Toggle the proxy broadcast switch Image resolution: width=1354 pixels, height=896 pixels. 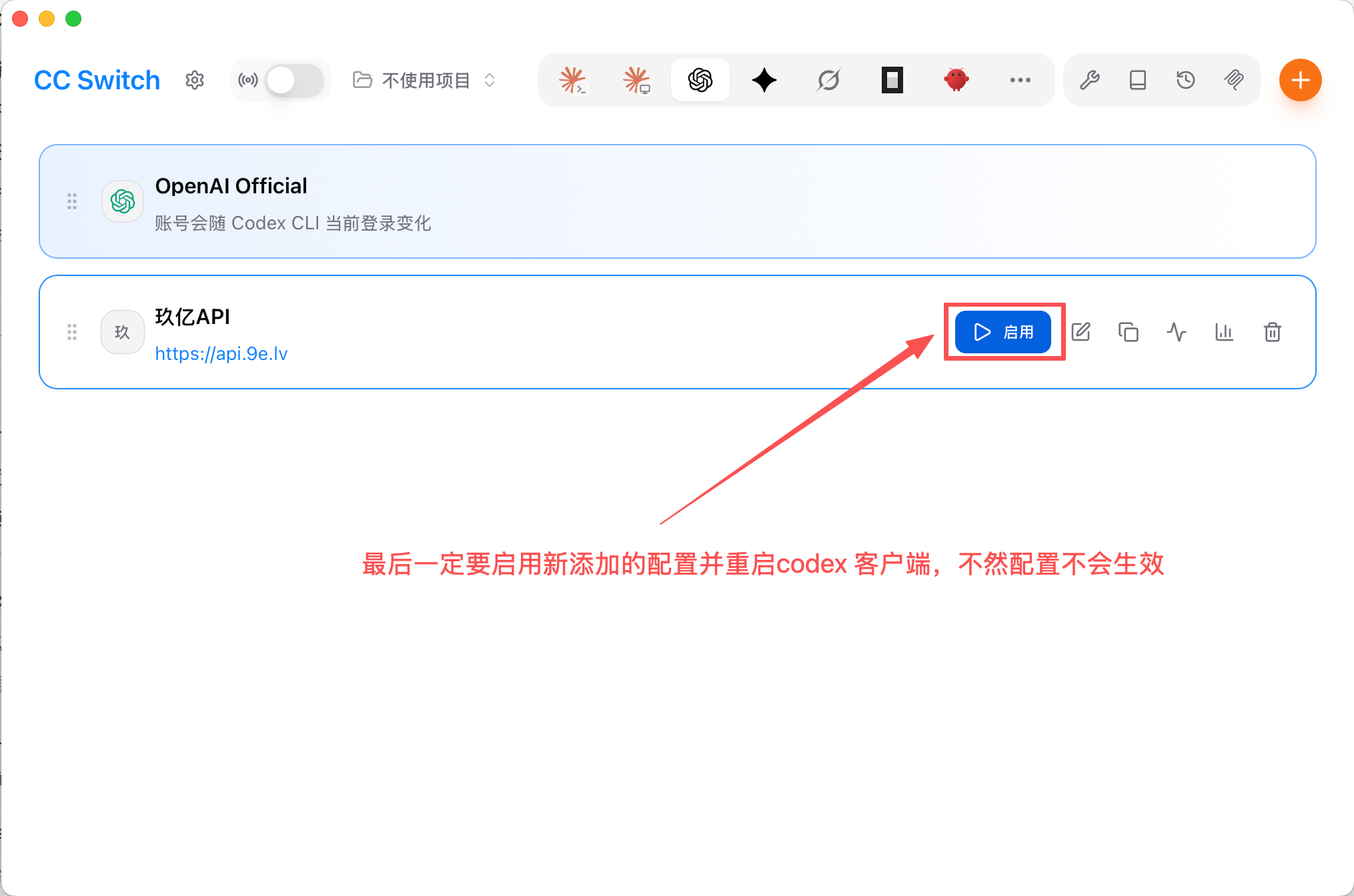pyautogui.click(x=295, y=80)
